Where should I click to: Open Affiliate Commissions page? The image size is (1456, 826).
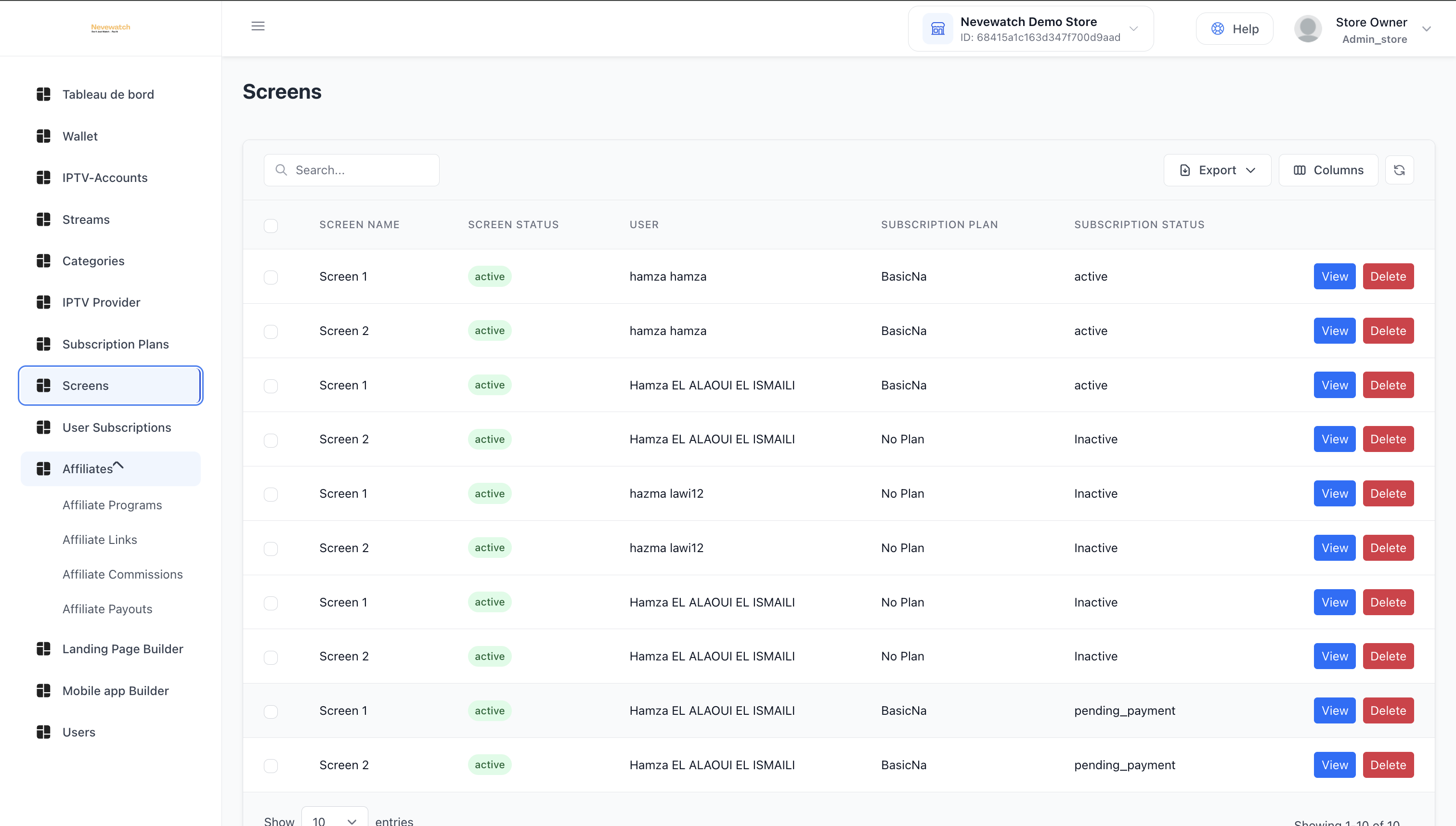point(123,574)
